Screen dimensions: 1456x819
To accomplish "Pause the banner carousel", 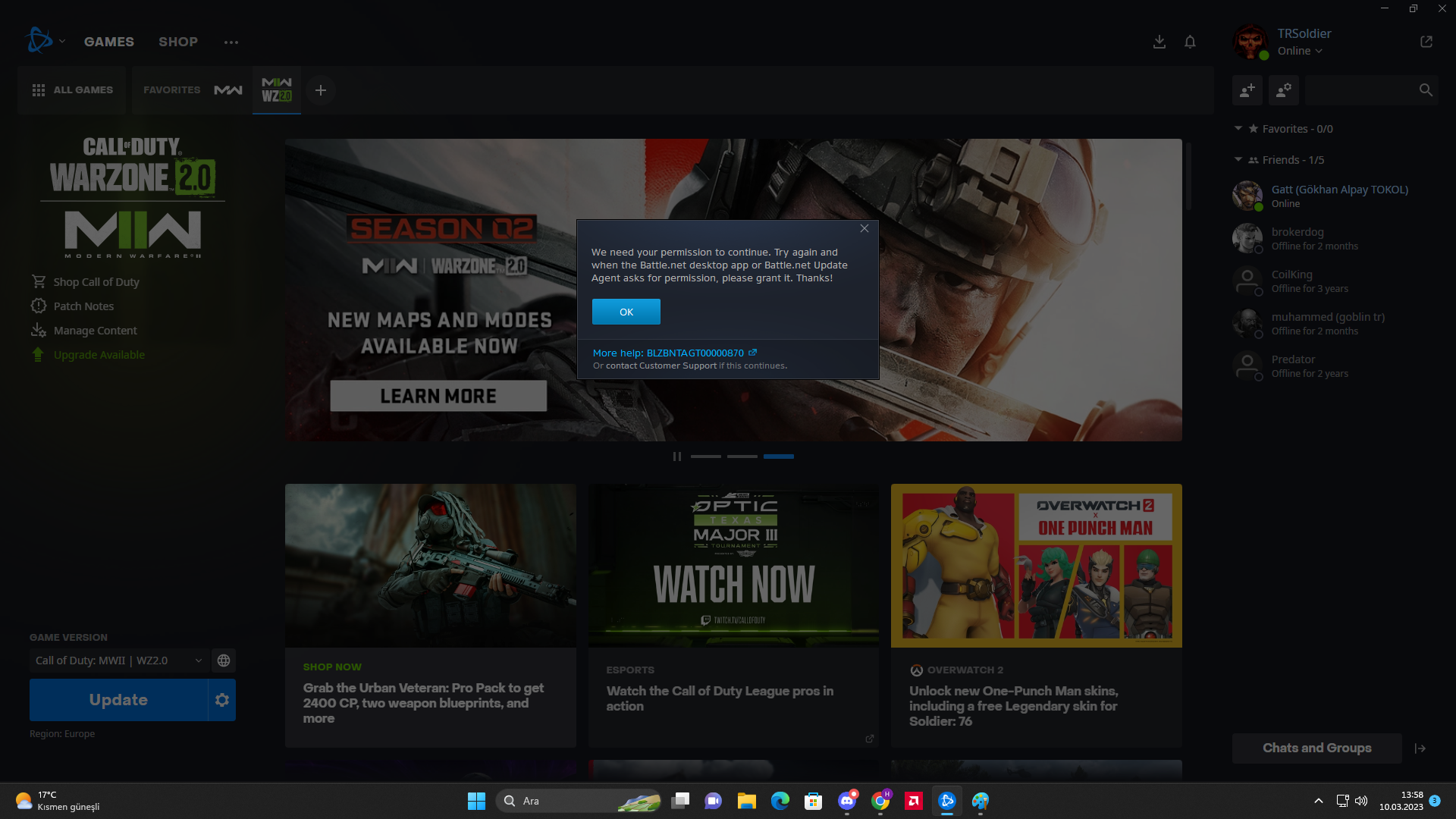I will point(676,457).
